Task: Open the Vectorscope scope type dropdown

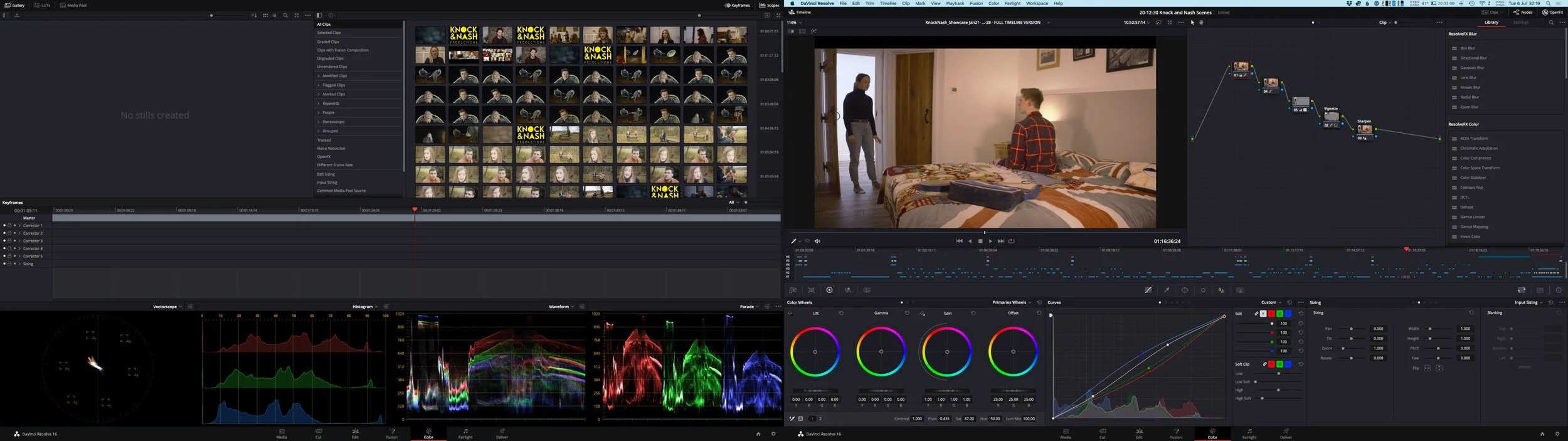Action: [x=167, y=307]
